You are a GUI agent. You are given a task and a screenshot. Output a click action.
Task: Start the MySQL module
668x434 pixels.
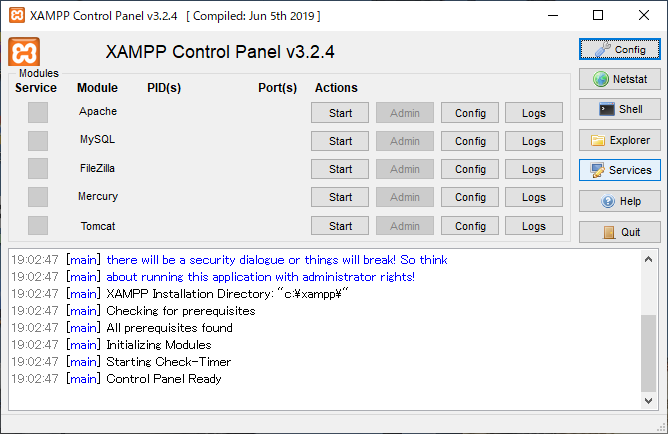pos(340,141)
